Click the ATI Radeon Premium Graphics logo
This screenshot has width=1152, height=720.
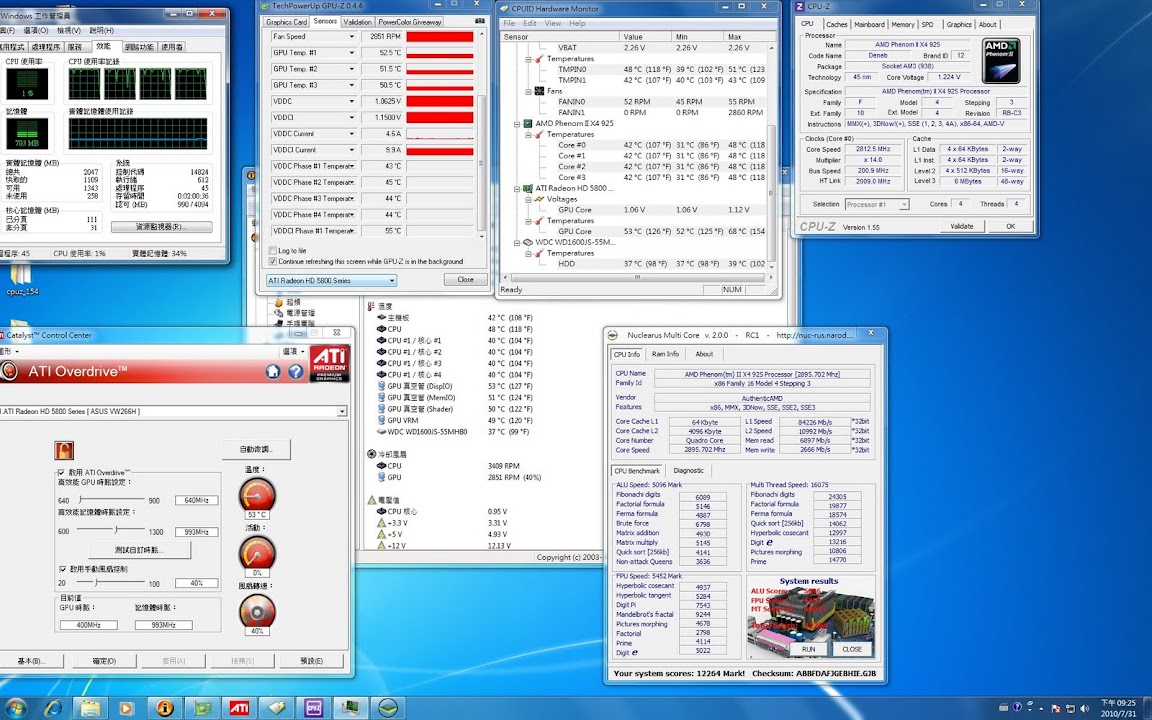tap(329, 364)
